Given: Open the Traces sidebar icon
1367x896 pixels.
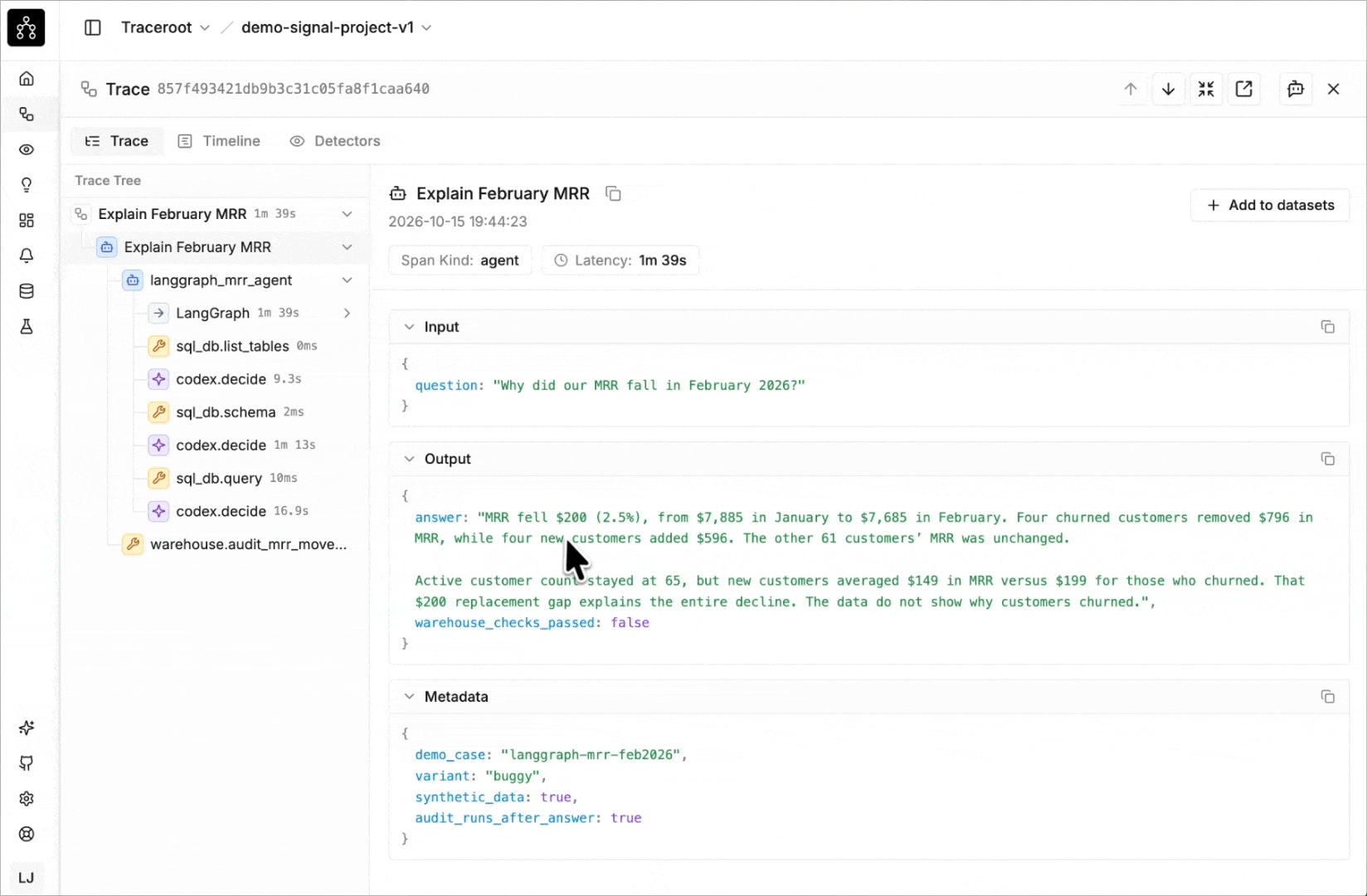Looking at the screenshot, I should pos(27,114).
